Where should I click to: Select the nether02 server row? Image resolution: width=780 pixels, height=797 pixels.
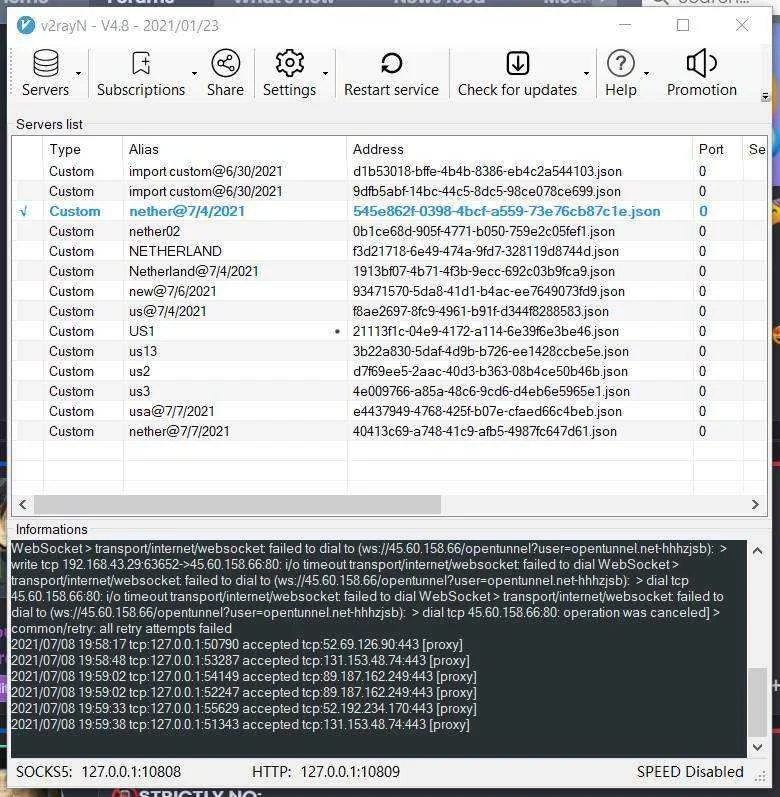(x=389, y=231)
